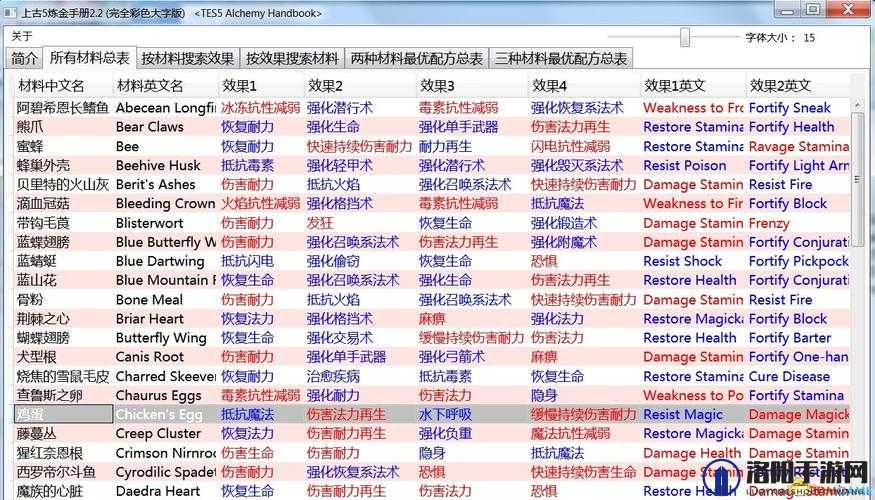
Task: Select the Bleeding Crown cell
Action: tap(165, 203)
